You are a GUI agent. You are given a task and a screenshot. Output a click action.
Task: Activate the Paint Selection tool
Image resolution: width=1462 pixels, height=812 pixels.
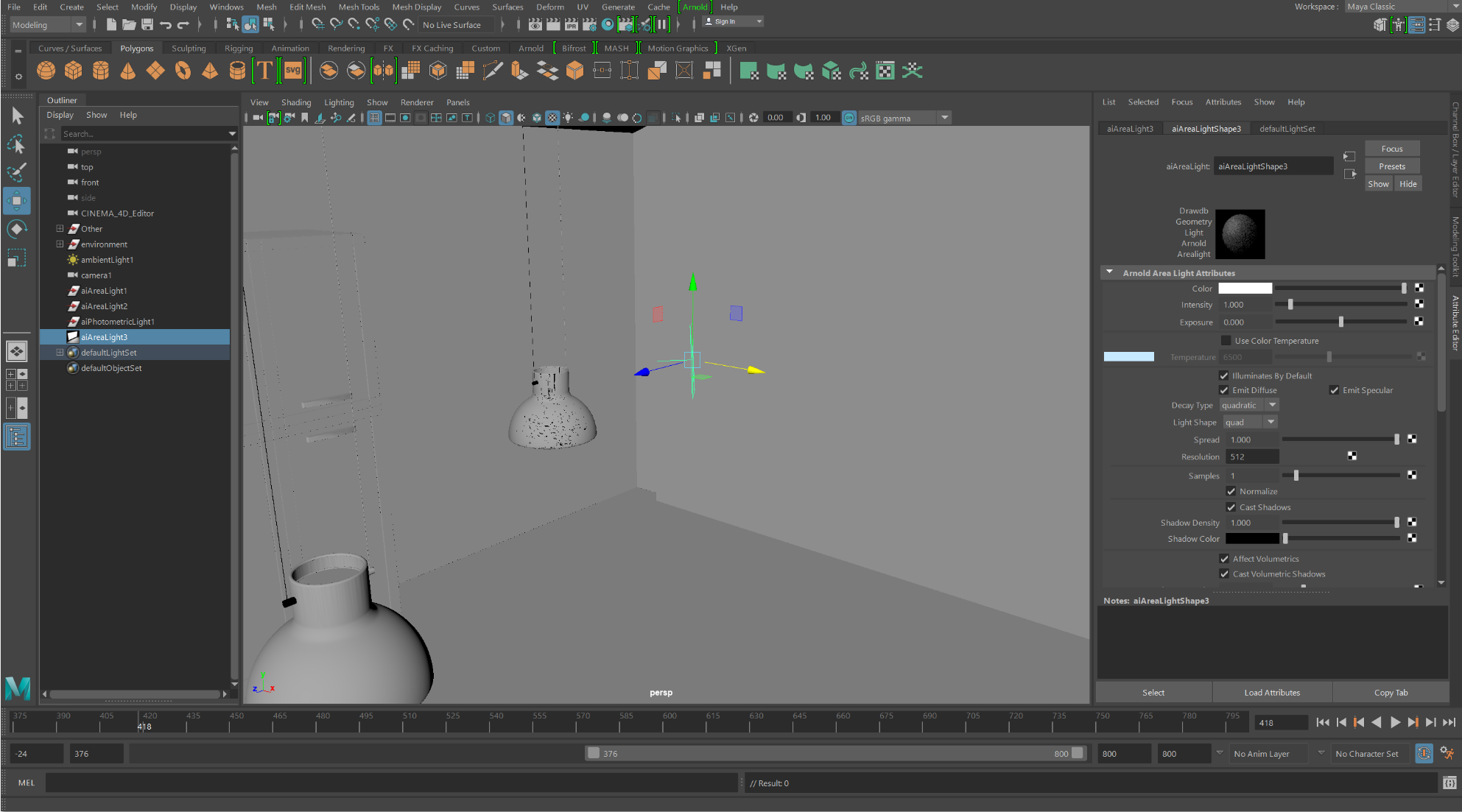(x=16, y=172)
